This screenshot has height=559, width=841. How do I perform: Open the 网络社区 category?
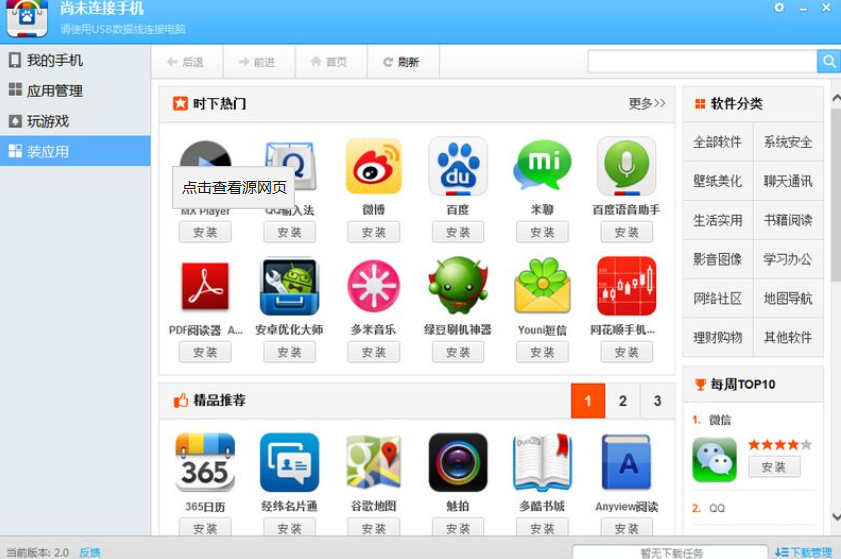coord(718,299)
